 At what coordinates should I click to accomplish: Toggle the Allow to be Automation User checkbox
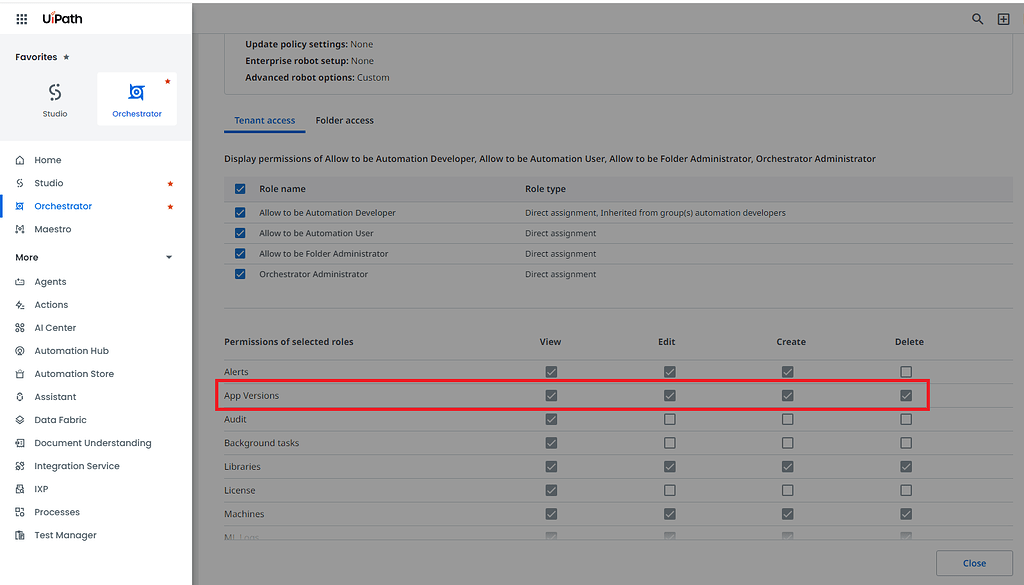[241, 233]
